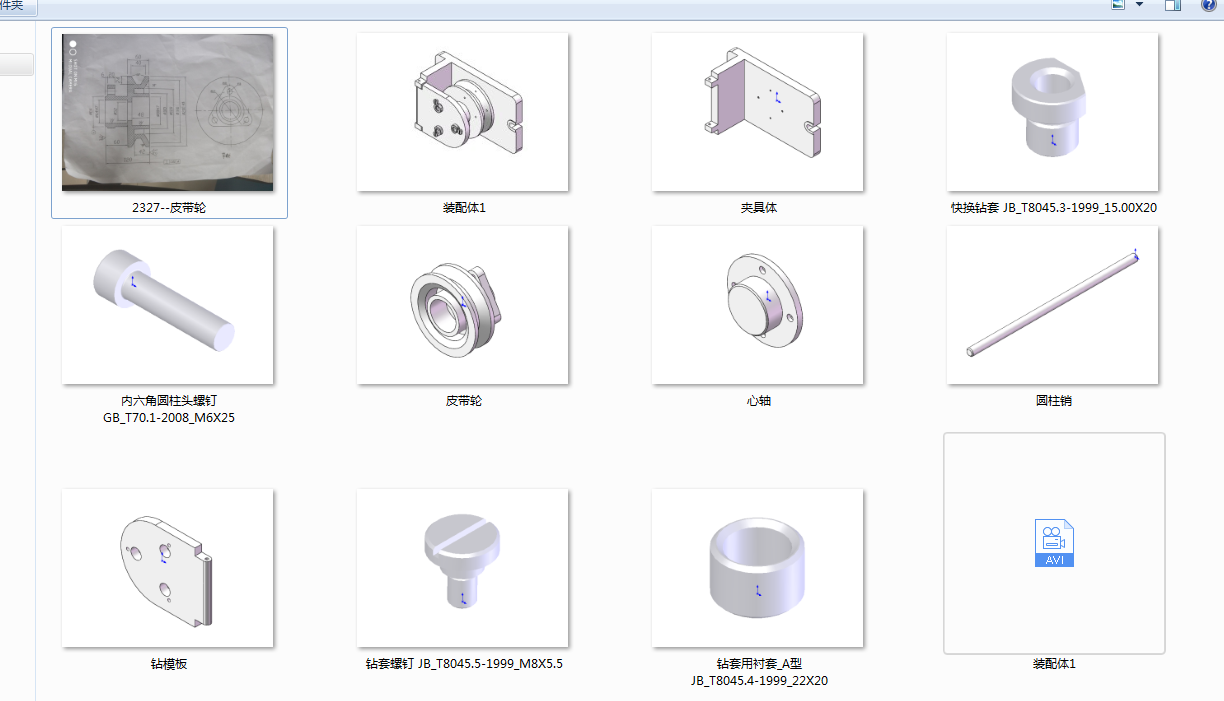Open the view options dropdown arrow

(x=1139, y=5)
